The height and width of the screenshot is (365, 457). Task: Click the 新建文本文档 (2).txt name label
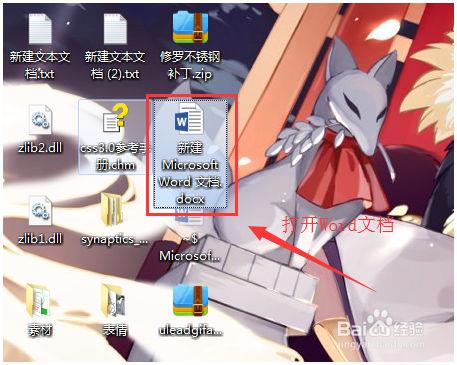coord(115,65)
